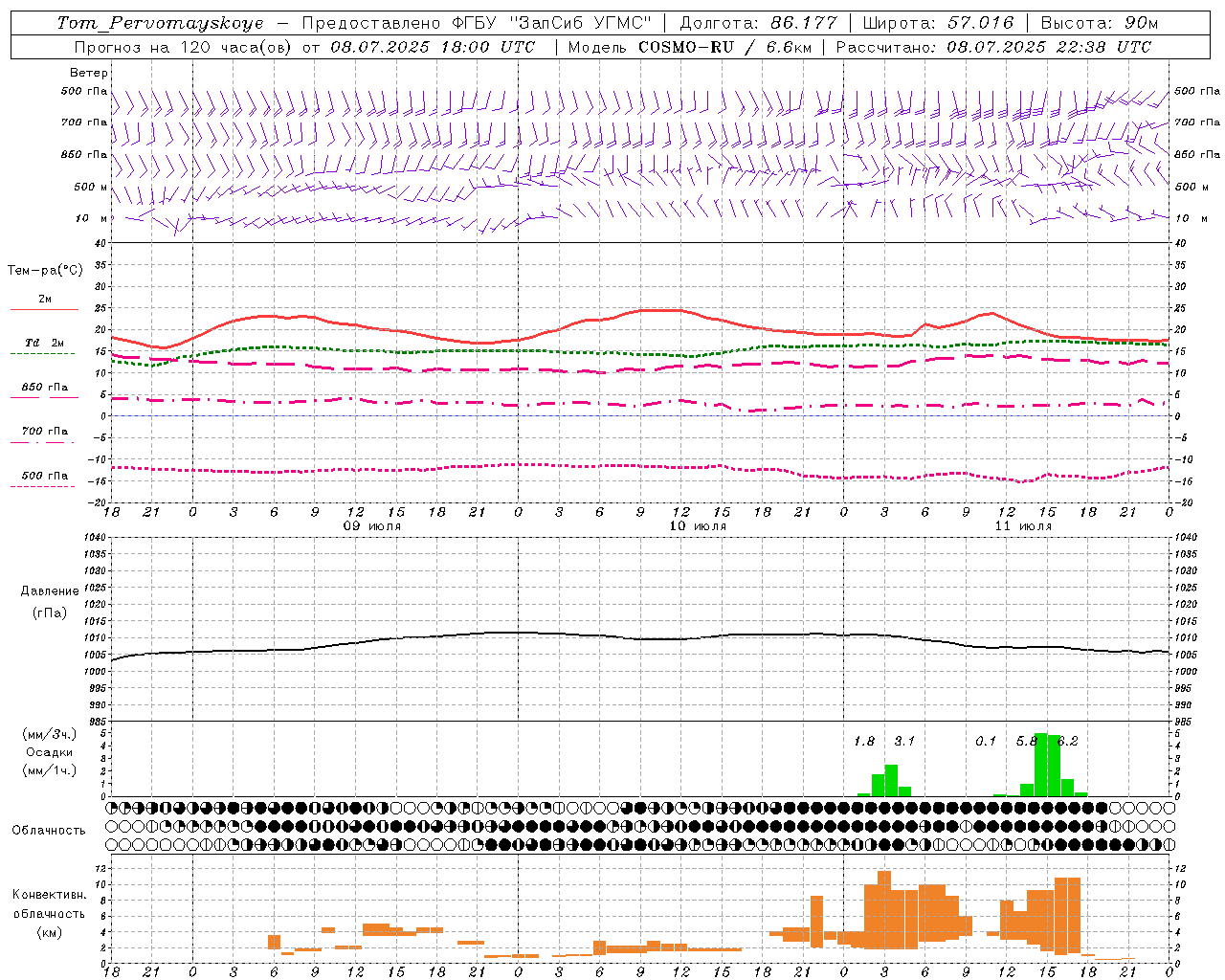Viewport: 1225px width, 980px height.
Task: Click the computed time 08.07.2025 22:38 UTC
Action: (1049, 47)
